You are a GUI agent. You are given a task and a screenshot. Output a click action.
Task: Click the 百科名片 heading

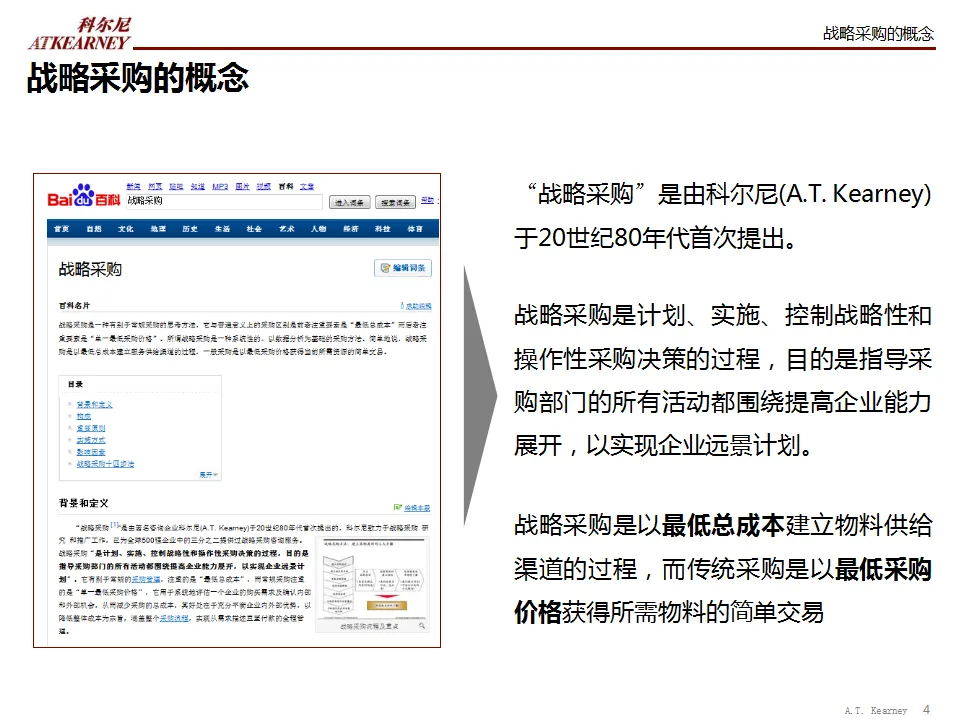click(x=74, y=306)
